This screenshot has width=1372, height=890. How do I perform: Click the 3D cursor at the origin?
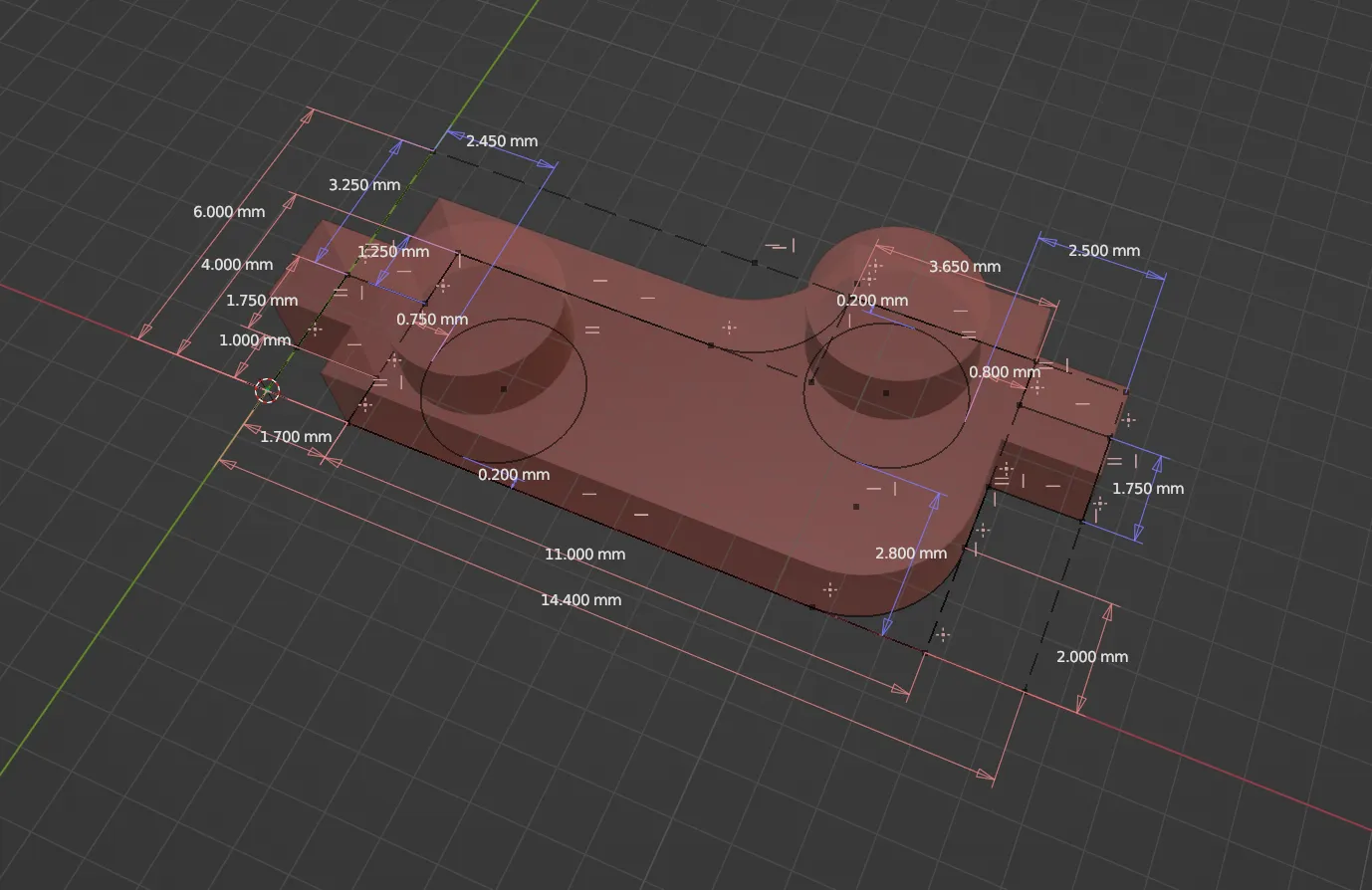(x=268, y=390)
